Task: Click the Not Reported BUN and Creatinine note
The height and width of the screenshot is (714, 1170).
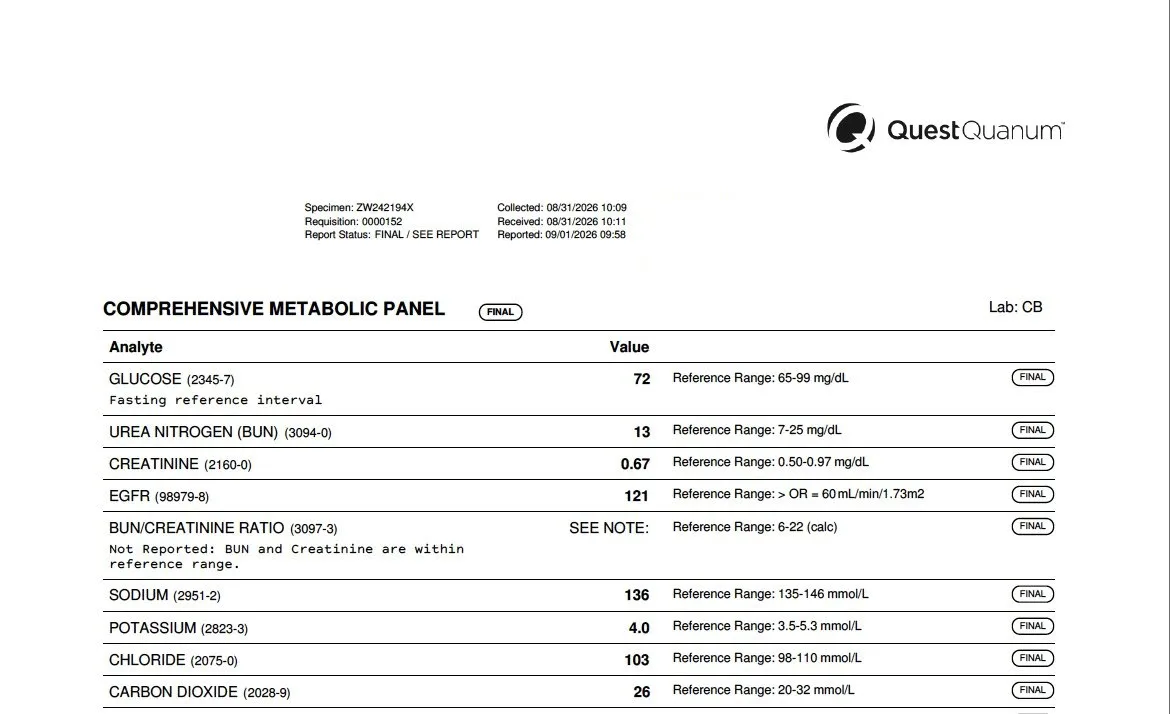Action: tap(287, 557)
